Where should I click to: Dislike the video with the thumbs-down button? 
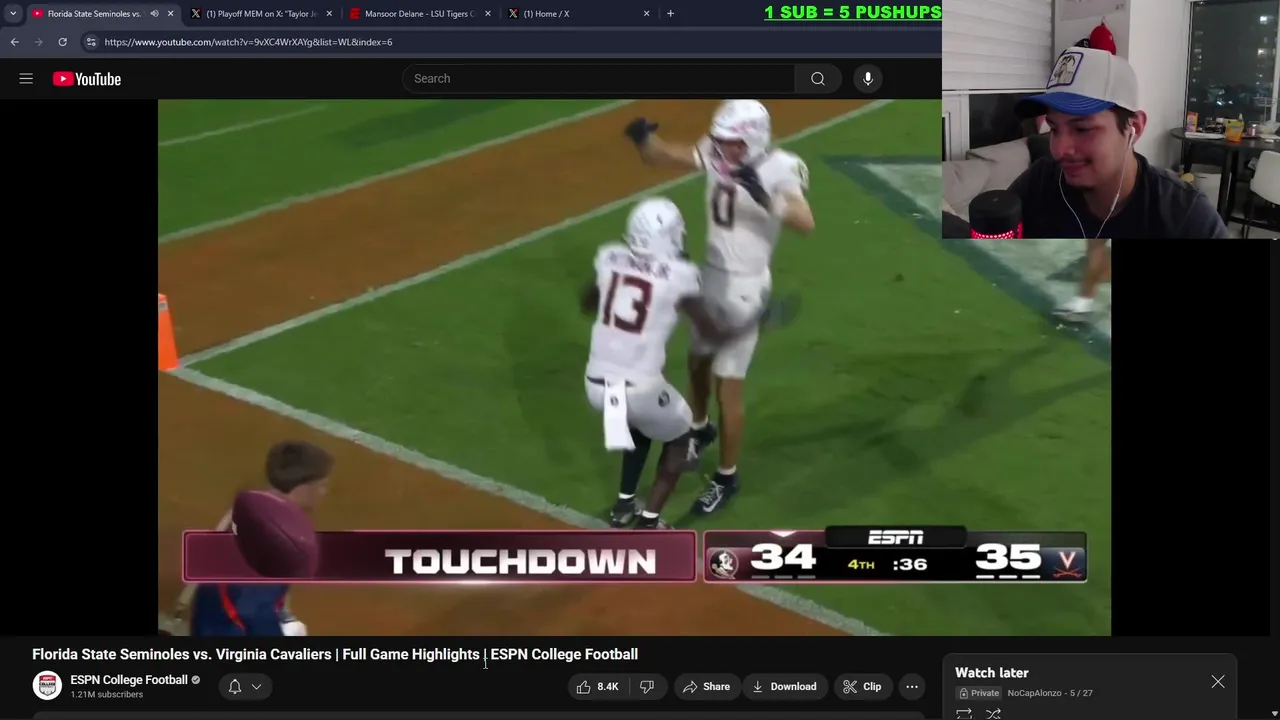(x=647, y=687)
